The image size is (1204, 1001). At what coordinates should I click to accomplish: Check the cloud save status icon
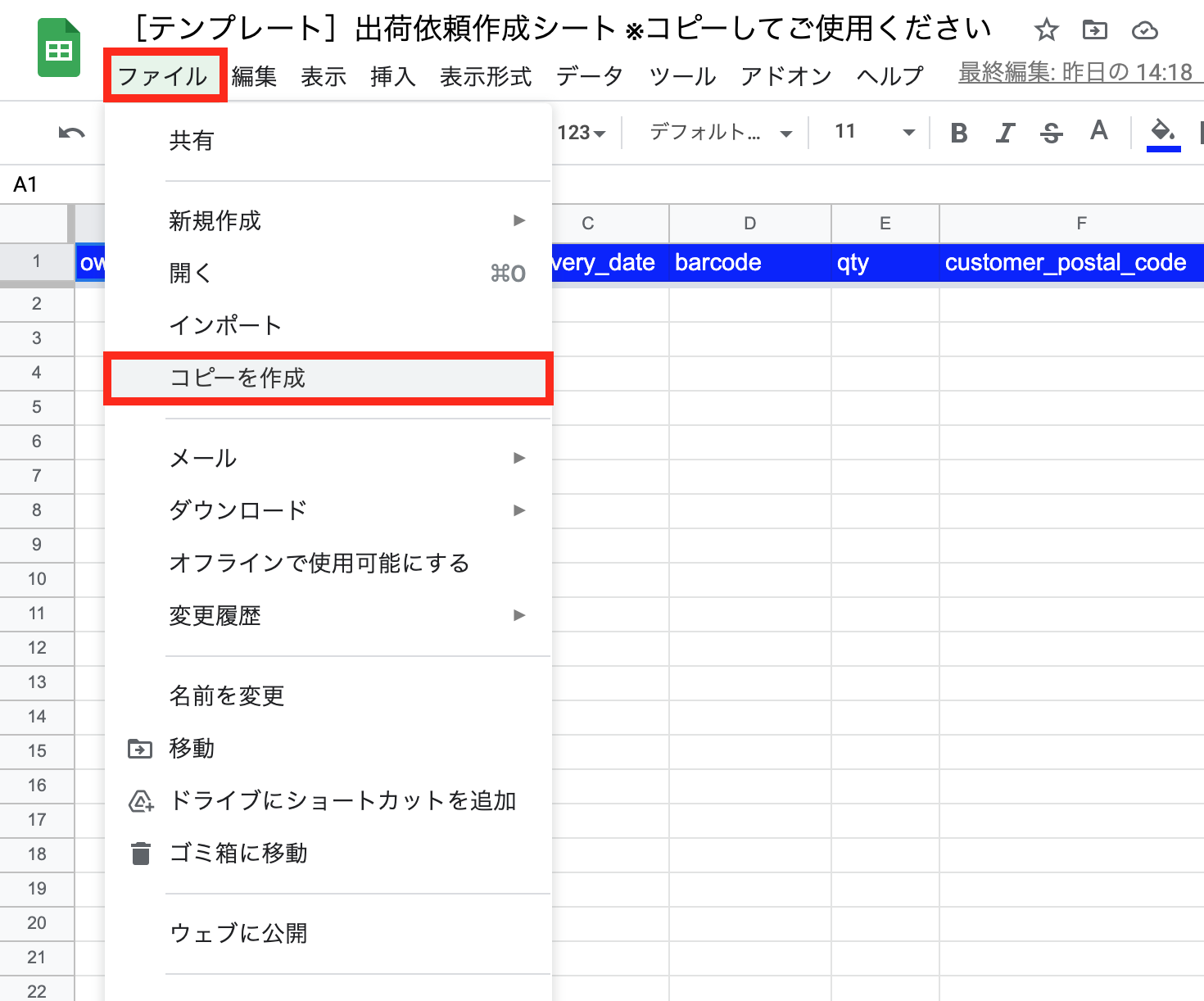[1144, 29]
